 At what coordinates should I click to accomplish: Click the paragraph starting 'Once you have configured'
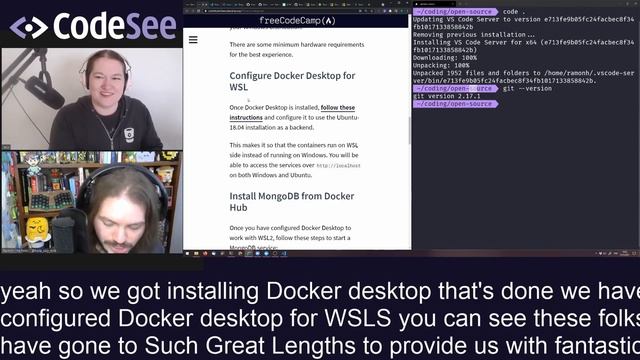290,238
